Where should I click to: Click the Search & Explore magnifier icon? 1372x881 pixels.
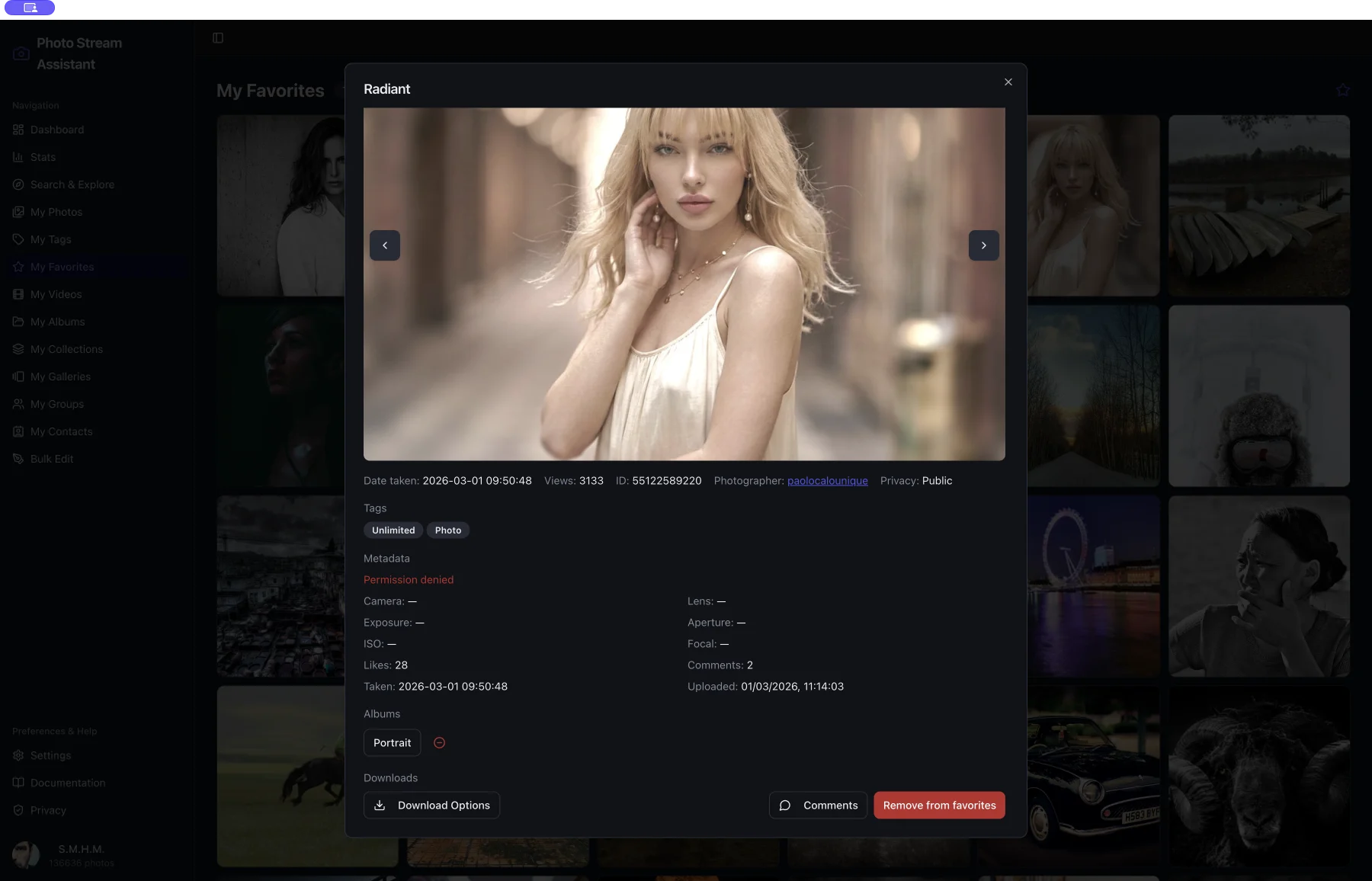(x=18, y=184)
